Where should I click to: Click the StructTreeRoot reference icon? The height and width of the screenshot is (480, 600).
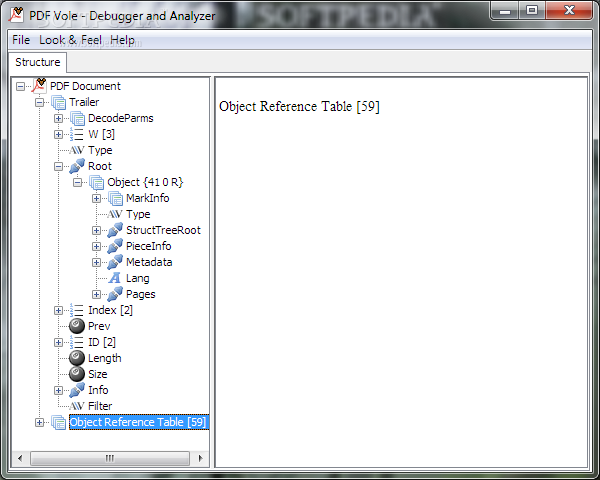115,230
